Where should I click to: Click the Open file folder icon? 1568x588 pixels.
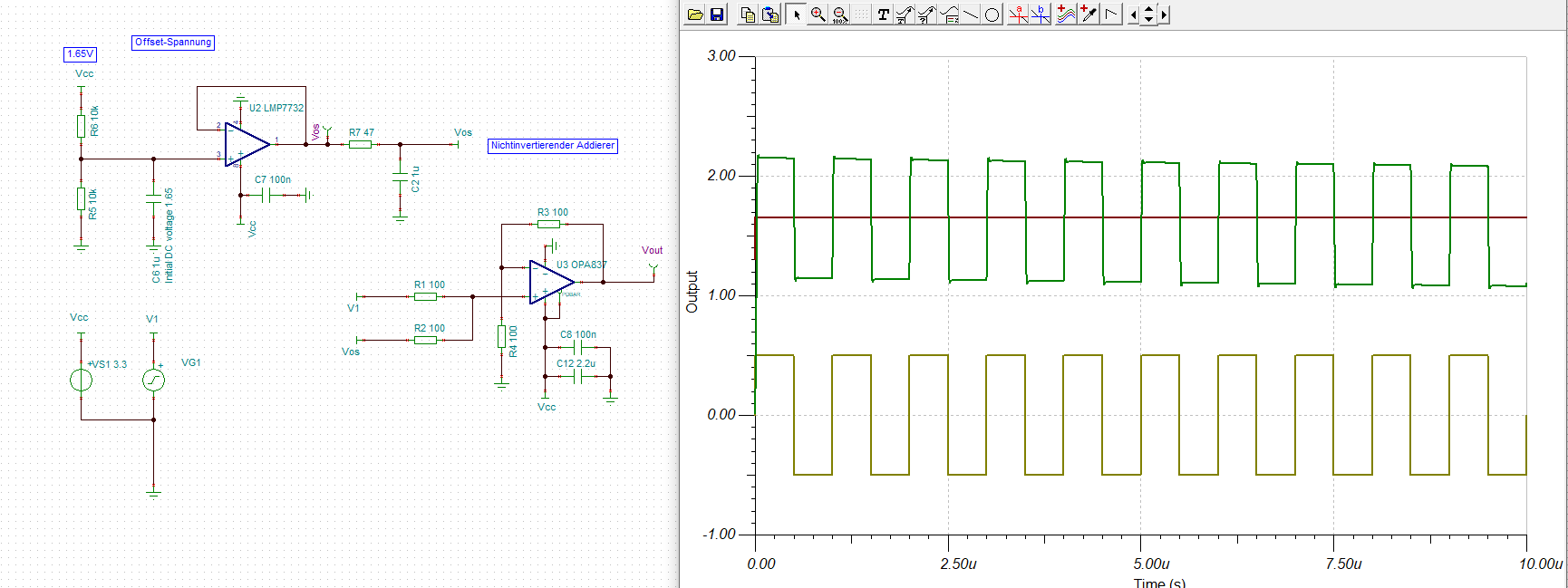point(695,14)
